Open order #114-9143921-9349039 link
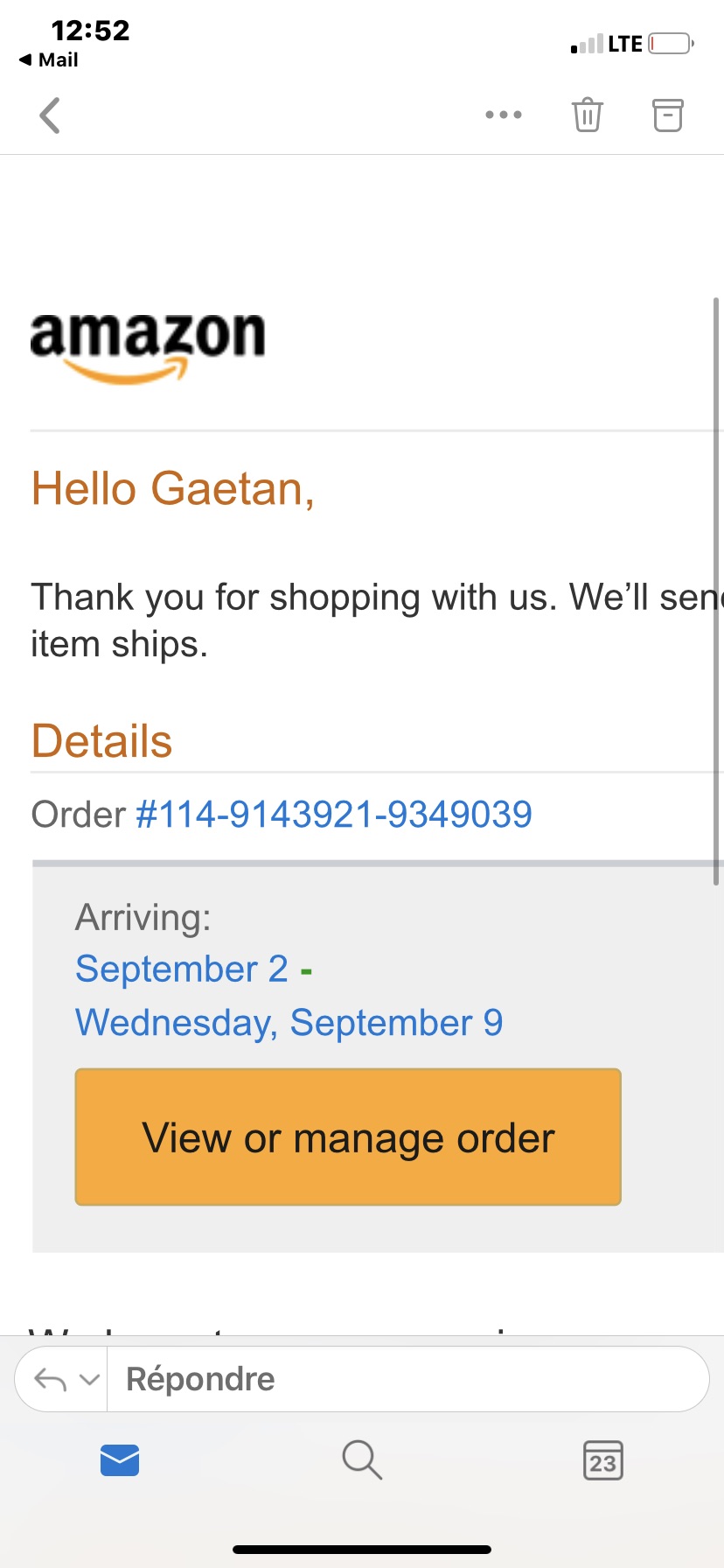Screen dimensions: 724x1568 334,815
